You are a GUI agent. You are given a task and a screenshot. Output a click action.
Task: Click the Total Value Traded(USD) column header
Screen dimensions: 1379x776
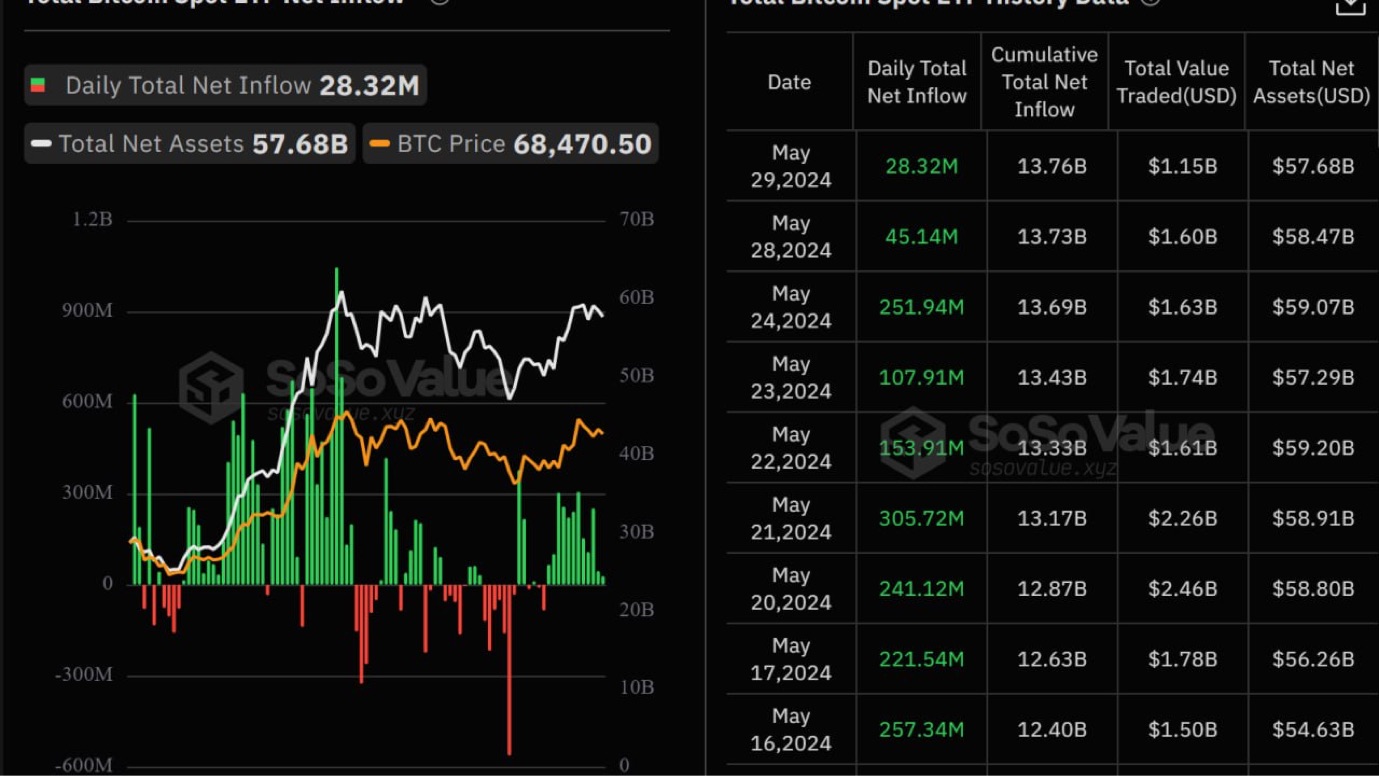point(1176,82)
